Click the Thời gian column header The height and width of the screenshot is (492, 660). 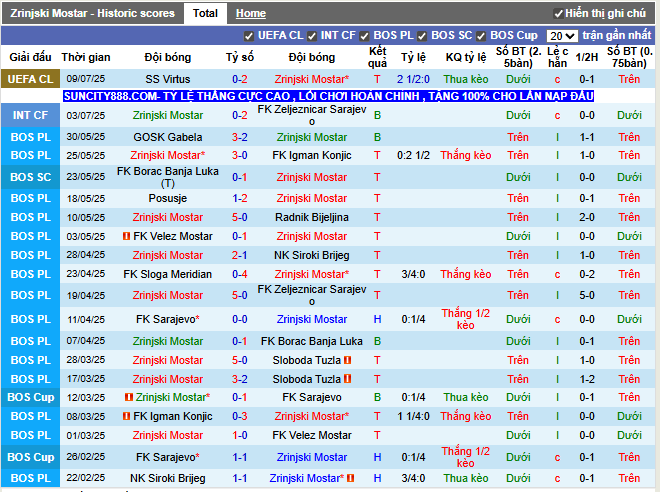coord(86,57)
